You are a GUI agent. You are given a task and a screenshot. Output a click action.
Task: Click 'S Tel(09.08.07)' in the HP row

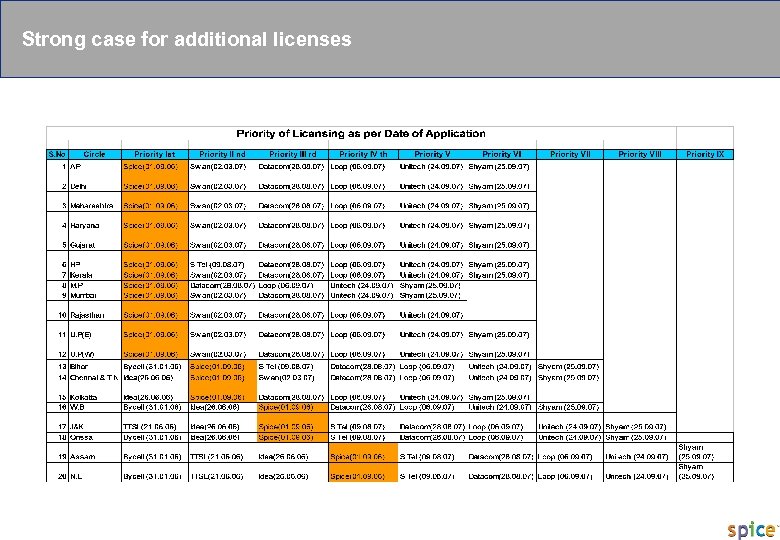tap(217, 265)
